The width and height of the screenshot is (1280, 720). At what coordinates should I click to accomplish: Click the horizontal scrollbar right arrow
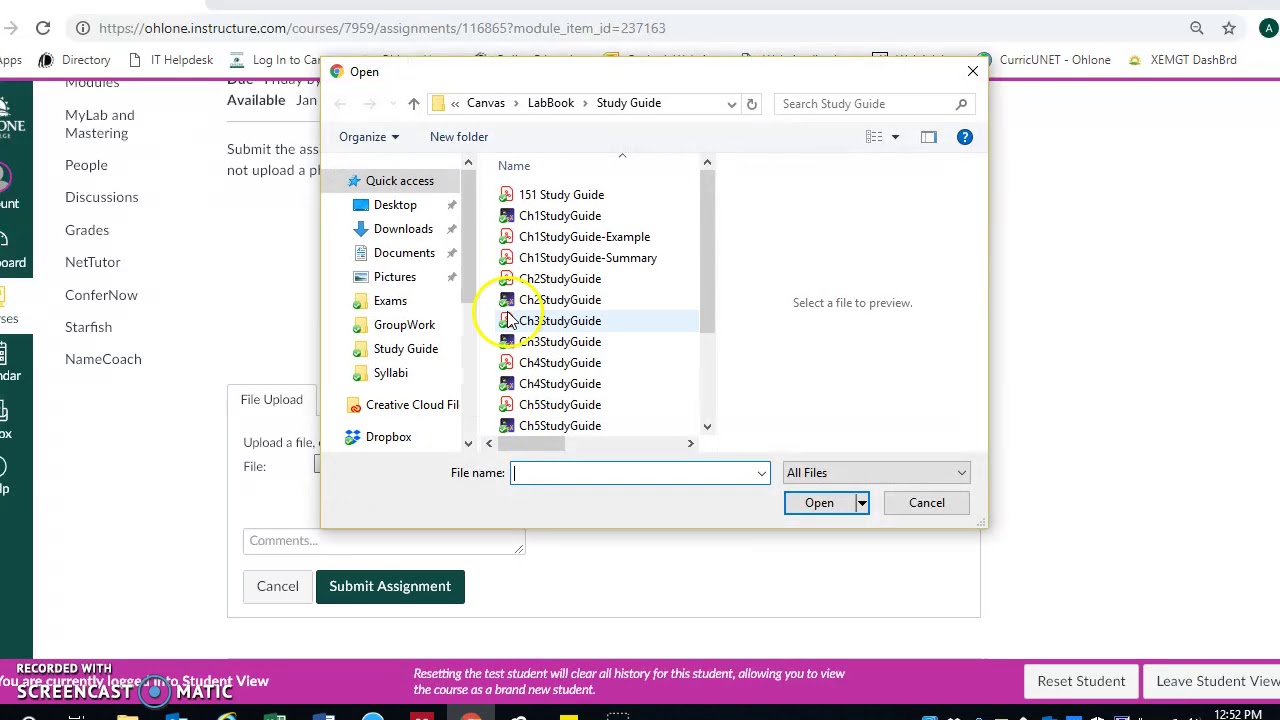(x=690, y=443)
